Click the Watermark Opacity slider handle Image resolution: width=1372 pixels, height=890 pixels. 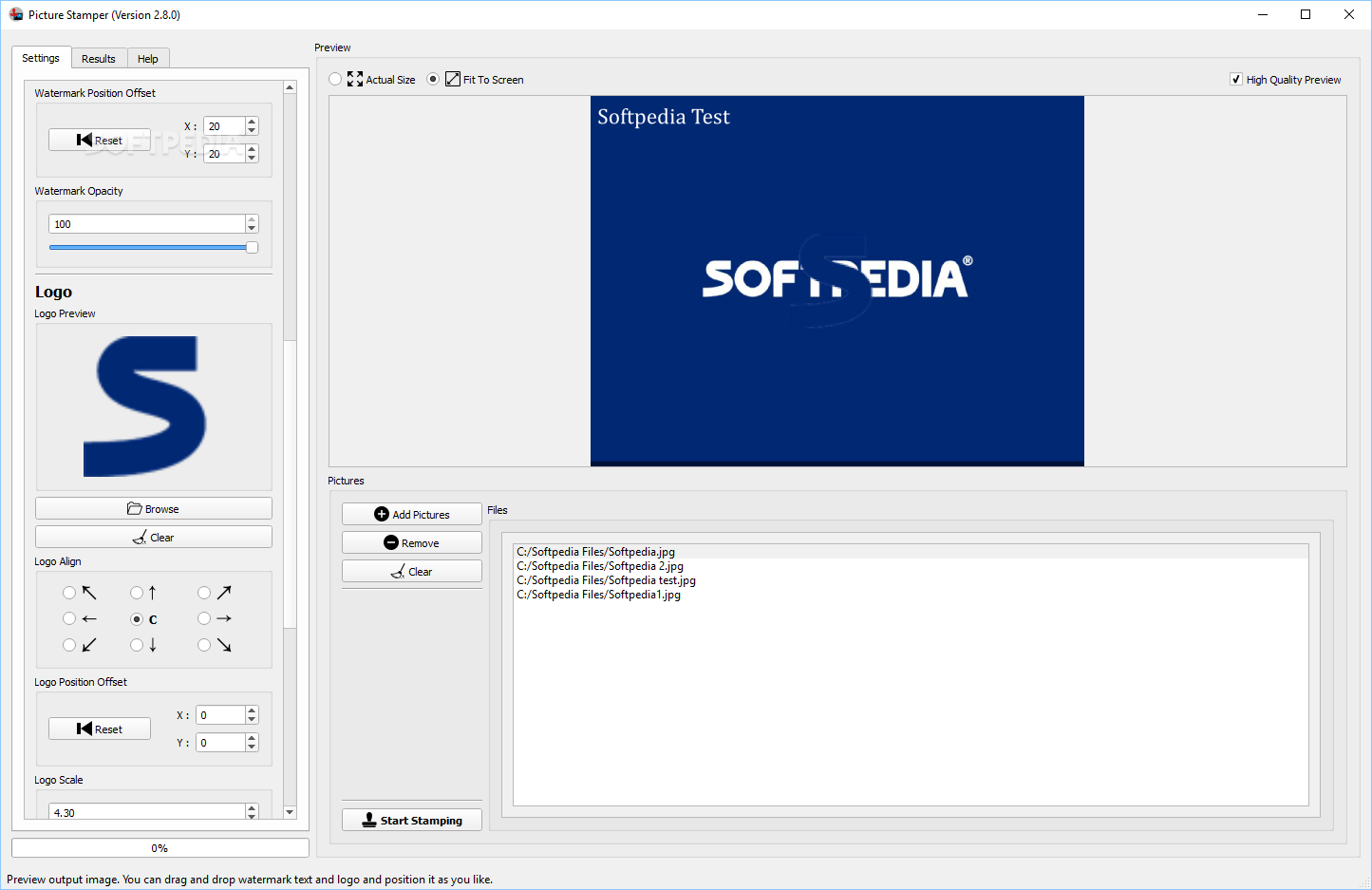[252, 247]
